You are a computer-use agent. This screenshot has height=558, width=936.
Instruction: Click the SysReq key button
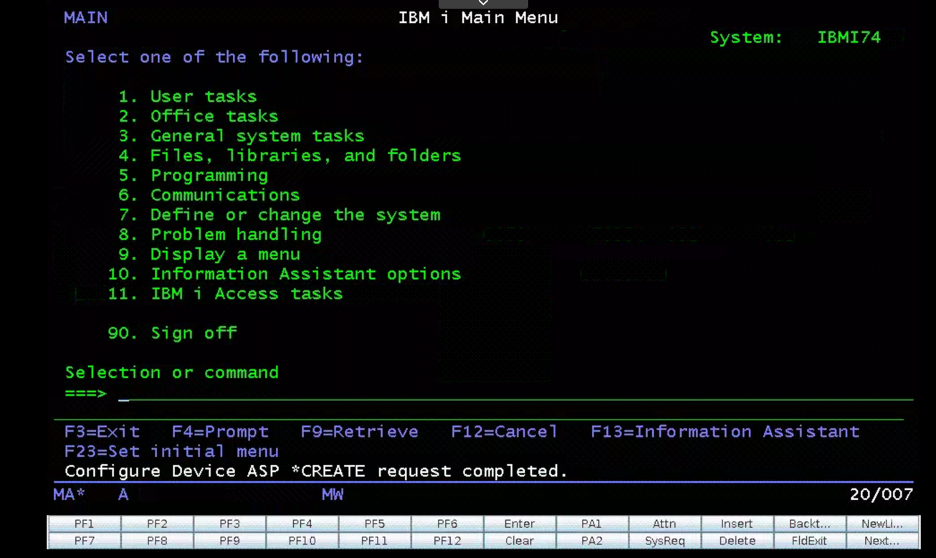coord(664,541)
